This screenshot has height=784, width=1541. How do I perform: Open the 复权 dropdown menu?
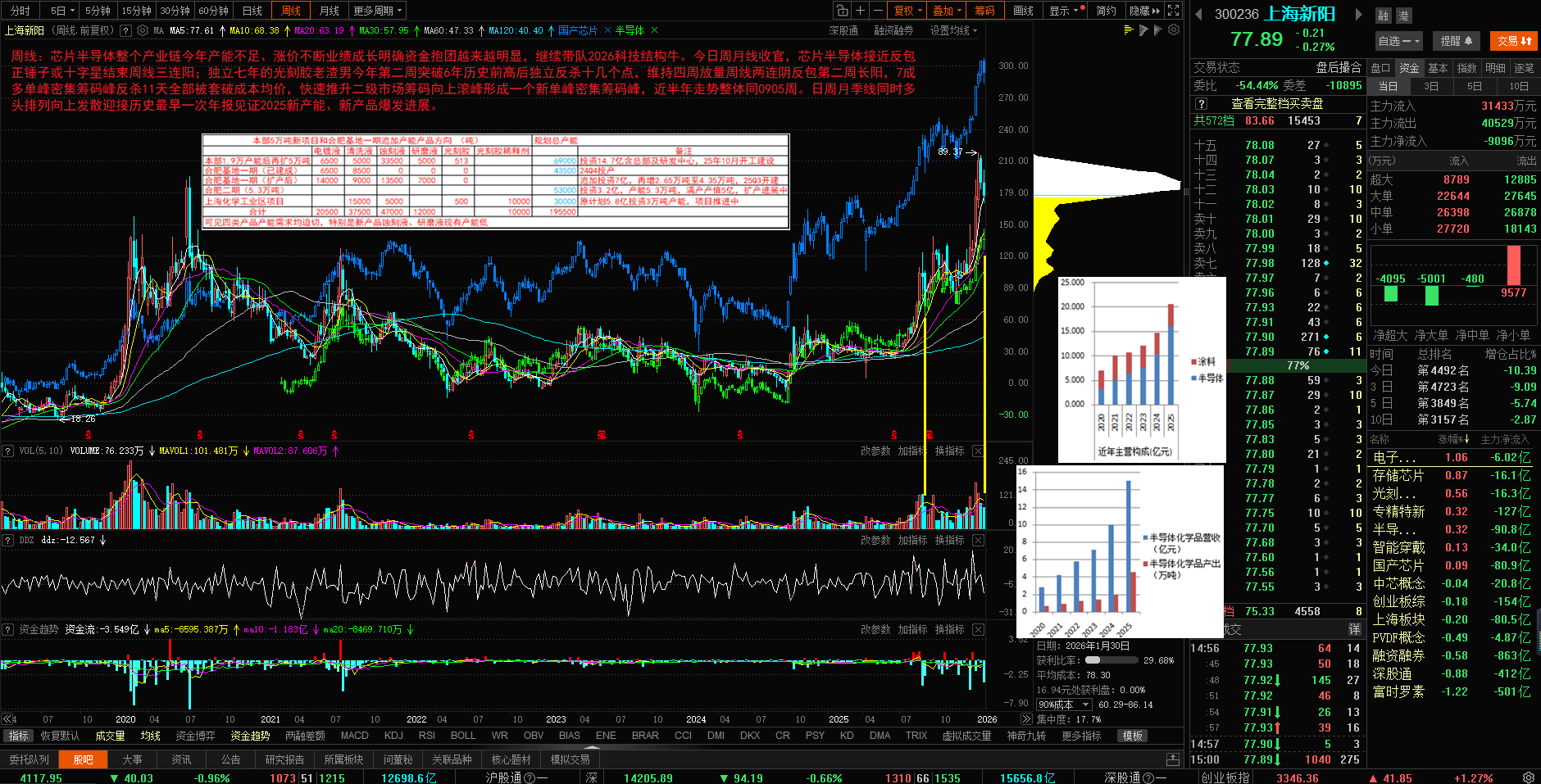click(908, 11)
